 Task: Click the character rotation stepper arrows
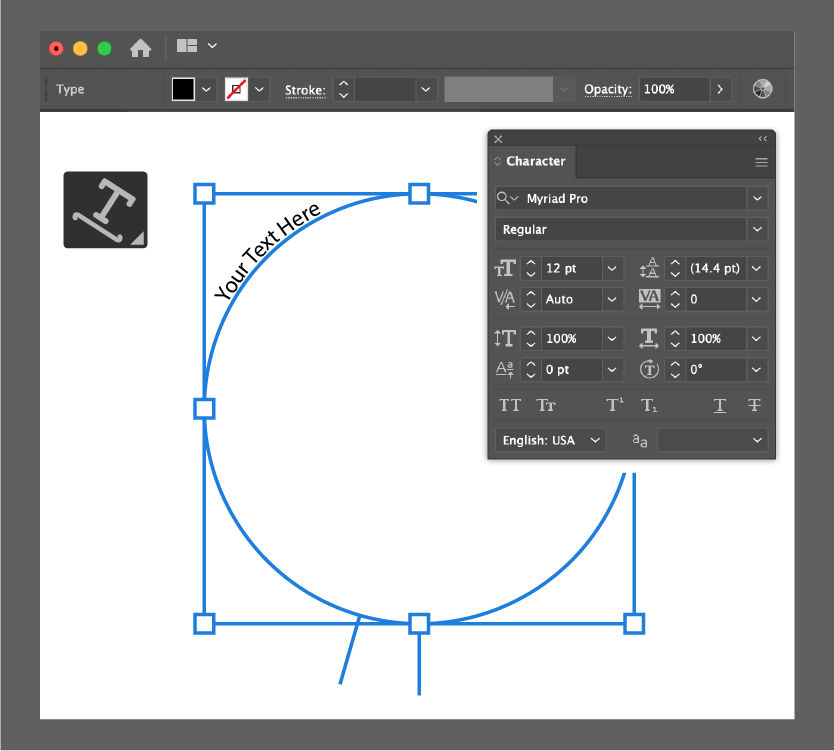(675, 369)
